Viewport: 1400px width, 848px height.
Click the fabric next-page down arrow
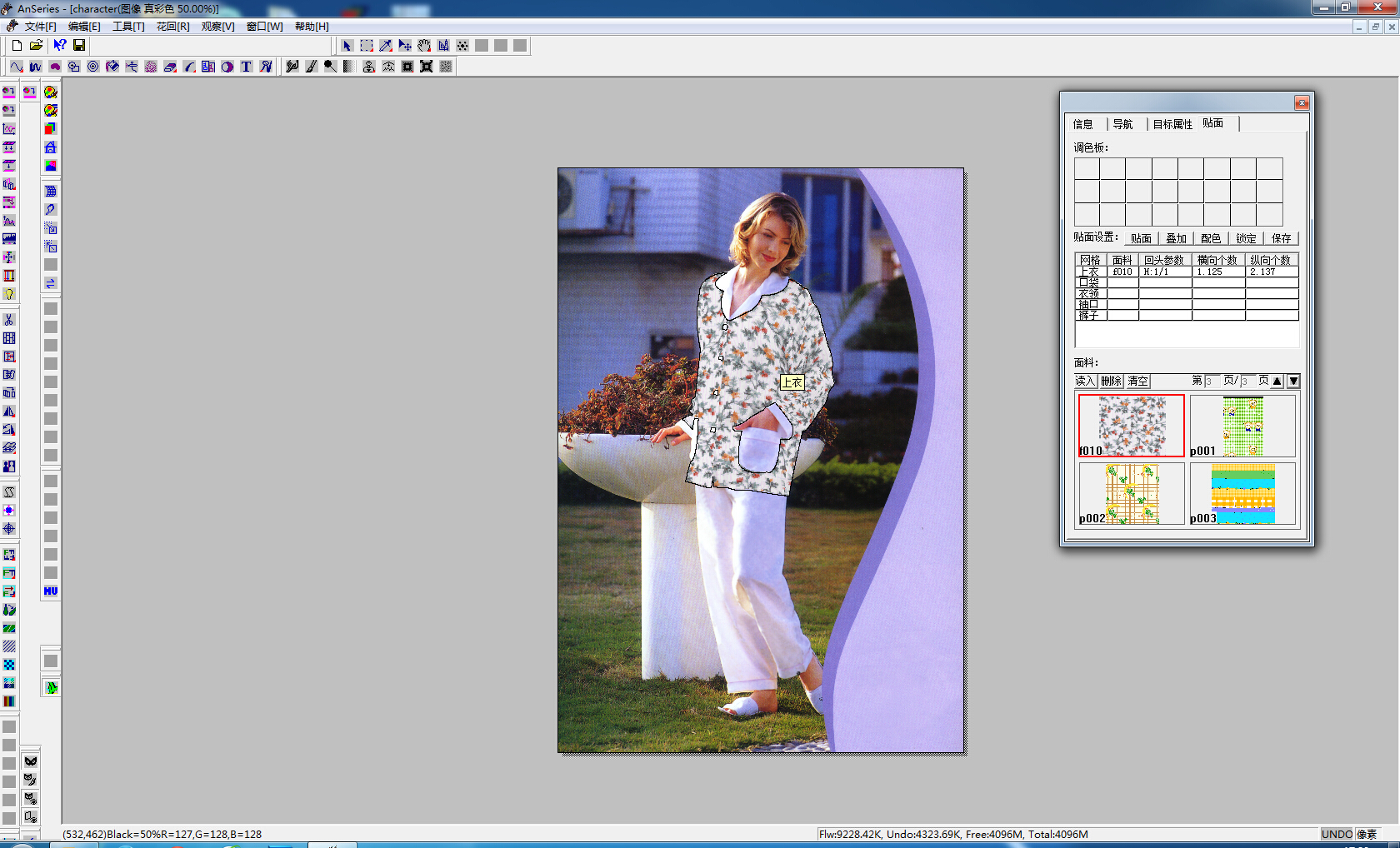1293,381
